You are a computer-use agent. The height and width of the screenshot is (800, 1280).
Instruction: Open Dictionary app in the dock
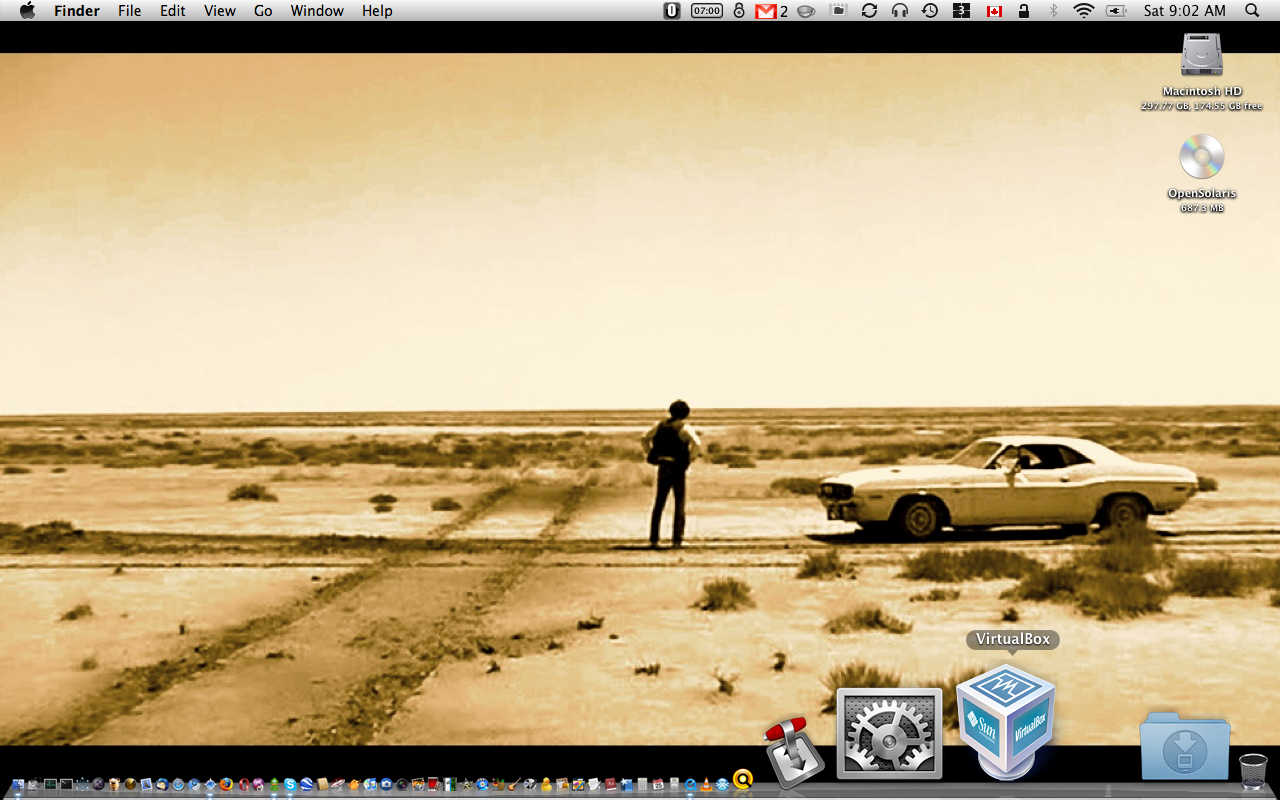click(611, 784)
